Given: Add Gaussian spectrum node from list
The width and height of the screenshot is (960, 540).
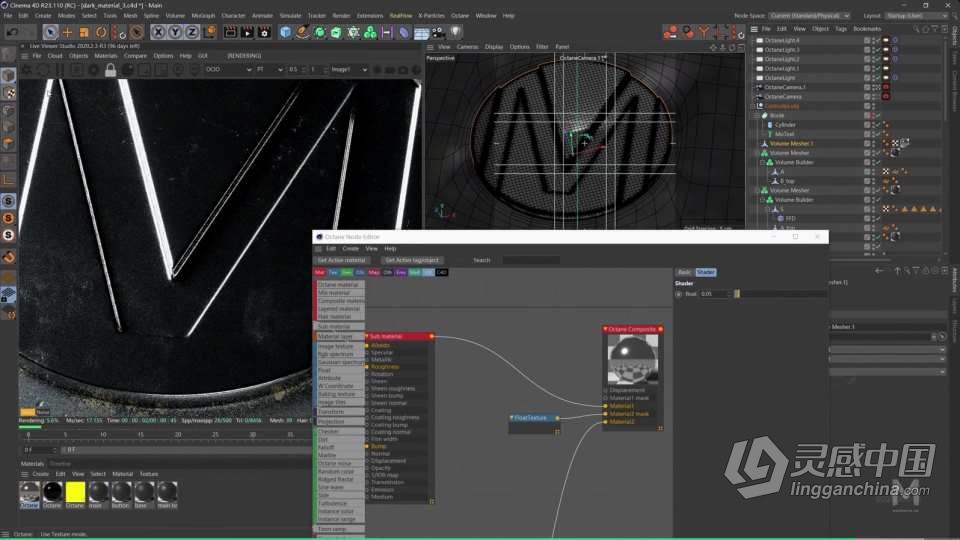Looking at the screenshot, I should tap(340, 362).
